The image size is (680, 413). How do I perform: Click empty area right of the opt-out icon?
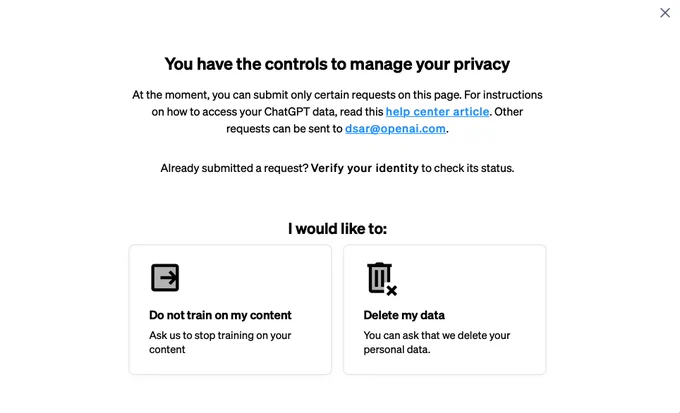[252, 278]
